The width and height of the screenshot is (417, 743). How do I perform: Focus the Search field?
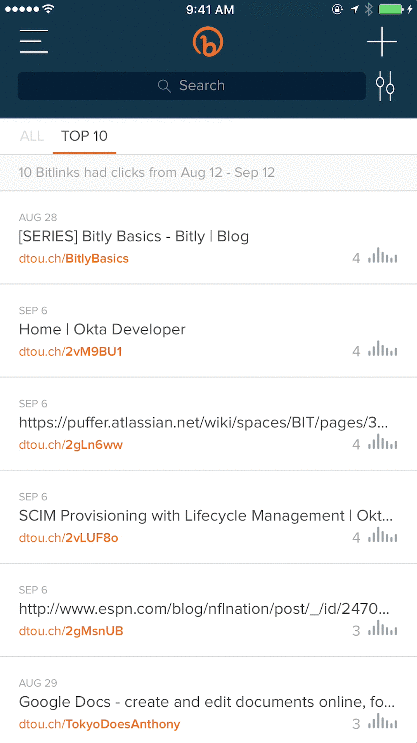[192, 86]
